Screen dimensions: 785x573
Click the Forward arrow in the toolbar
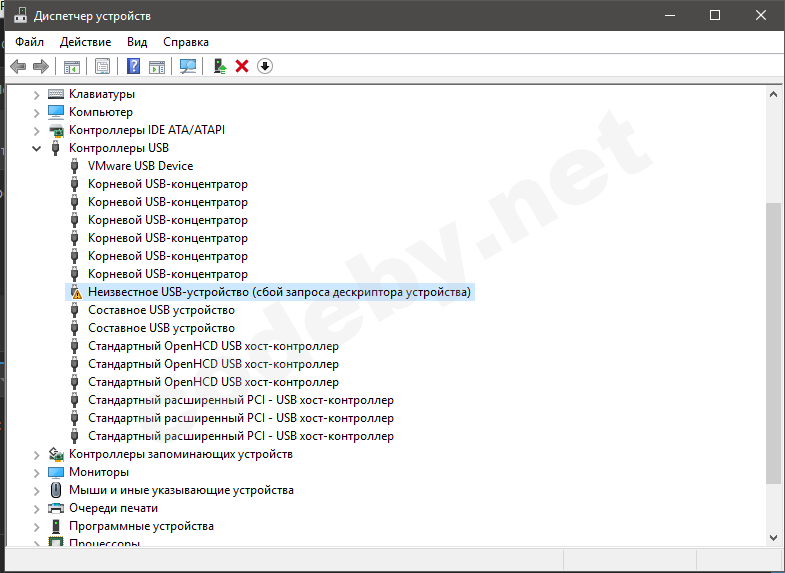pos(41,66)
